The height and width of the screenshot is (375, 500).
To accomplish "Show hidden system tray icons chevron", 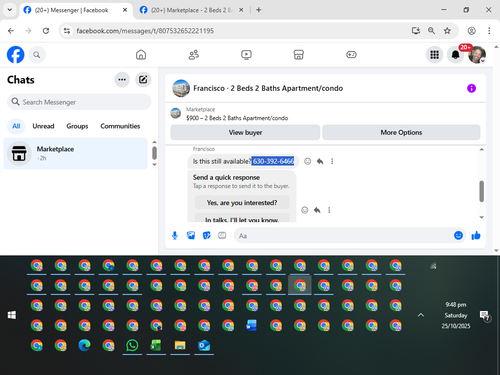I will coord(421,315).
